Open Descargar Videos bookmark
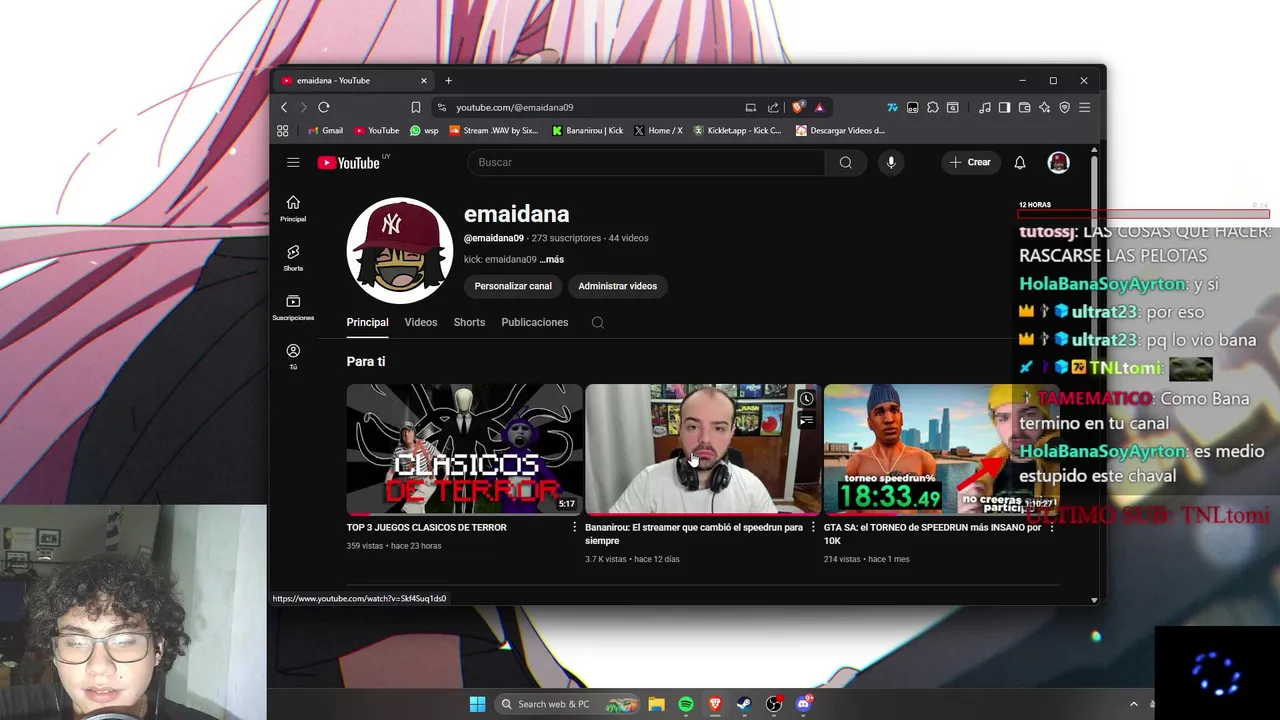This screenshot has width=1280, height=720. point(840,130)
